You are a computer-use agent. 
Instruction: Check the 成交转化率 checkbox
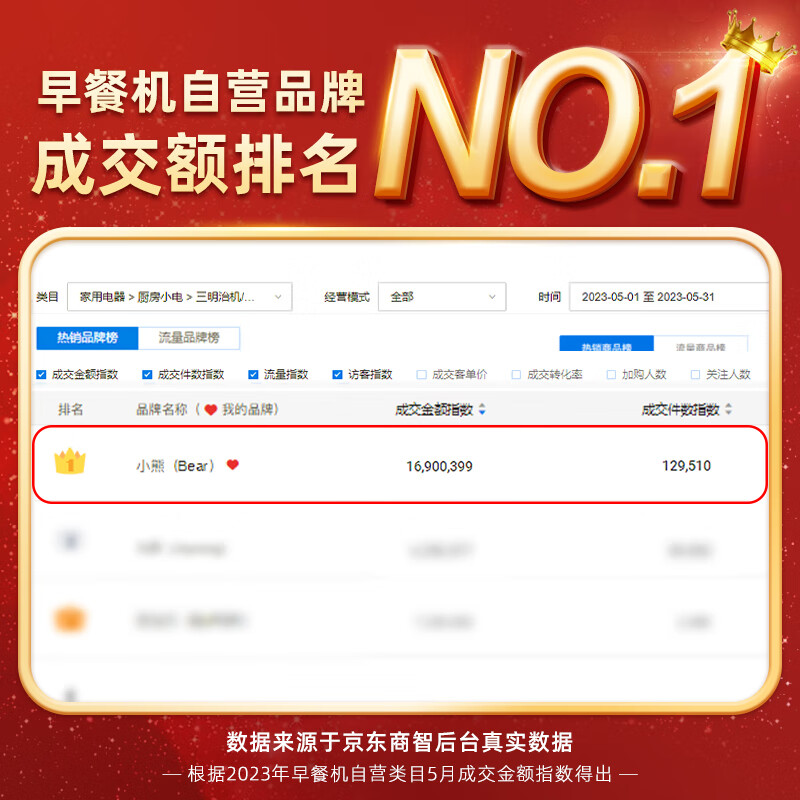pos(516,374)
